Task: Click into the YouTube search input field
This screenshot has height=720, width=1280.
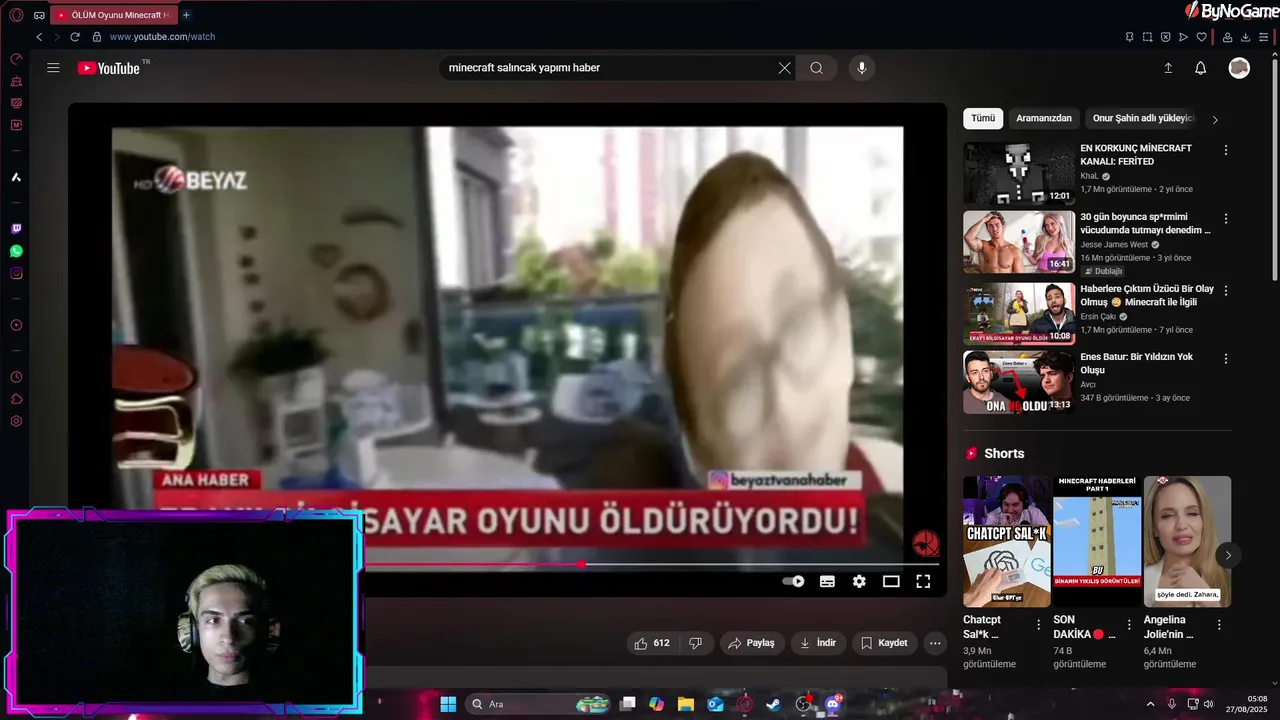Action: [x=608, y=68]
